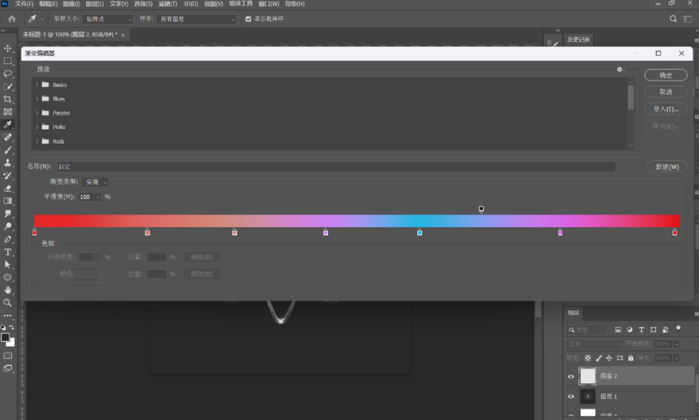Open the 窗口(W) menu

[x=269, y=4]
